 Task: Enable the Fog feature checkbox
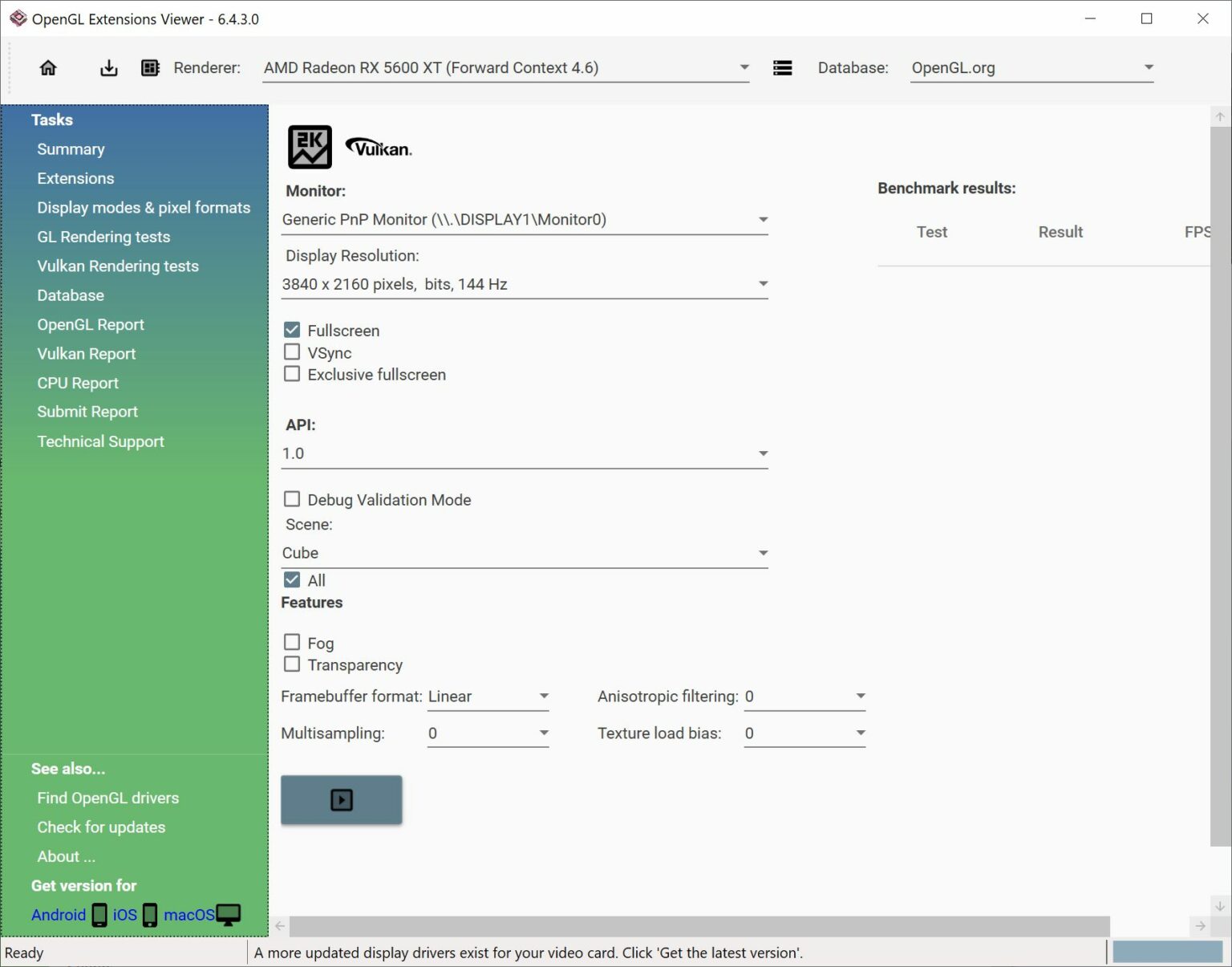[x=292, y=642]
